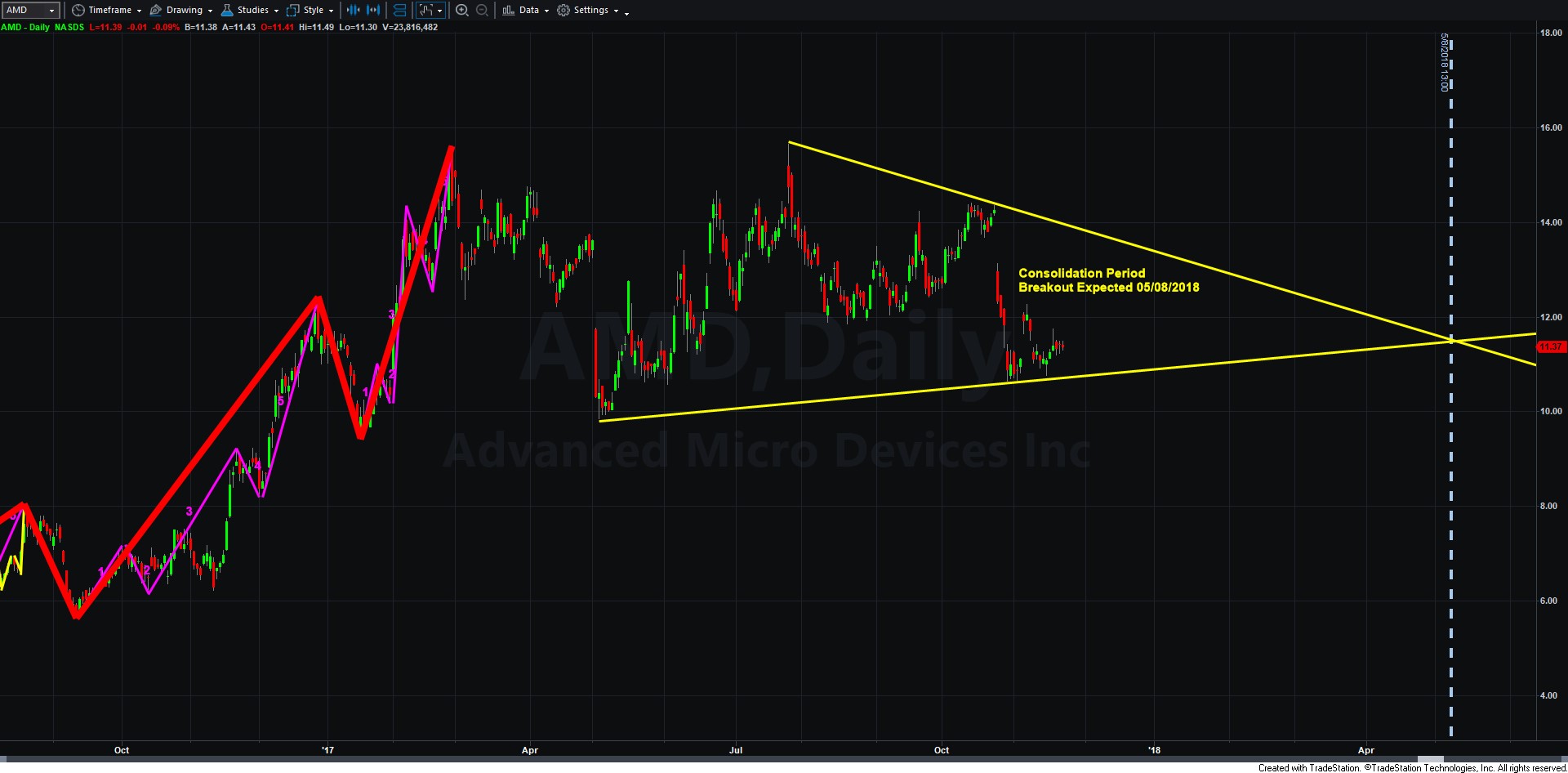Click the 8.00 price axis label
The width and height of the screenshot is (1568, 773).
tap(1548, 506)
